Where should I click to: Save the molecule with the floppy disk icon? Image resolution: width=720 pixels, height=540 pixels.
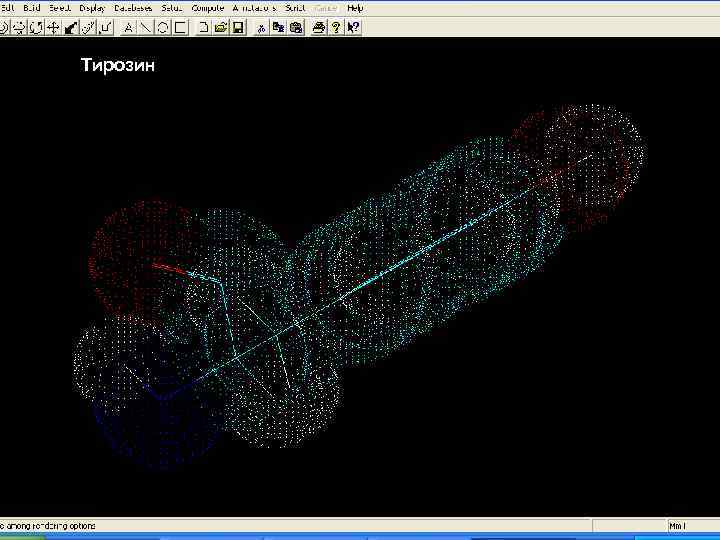[238, 28]
